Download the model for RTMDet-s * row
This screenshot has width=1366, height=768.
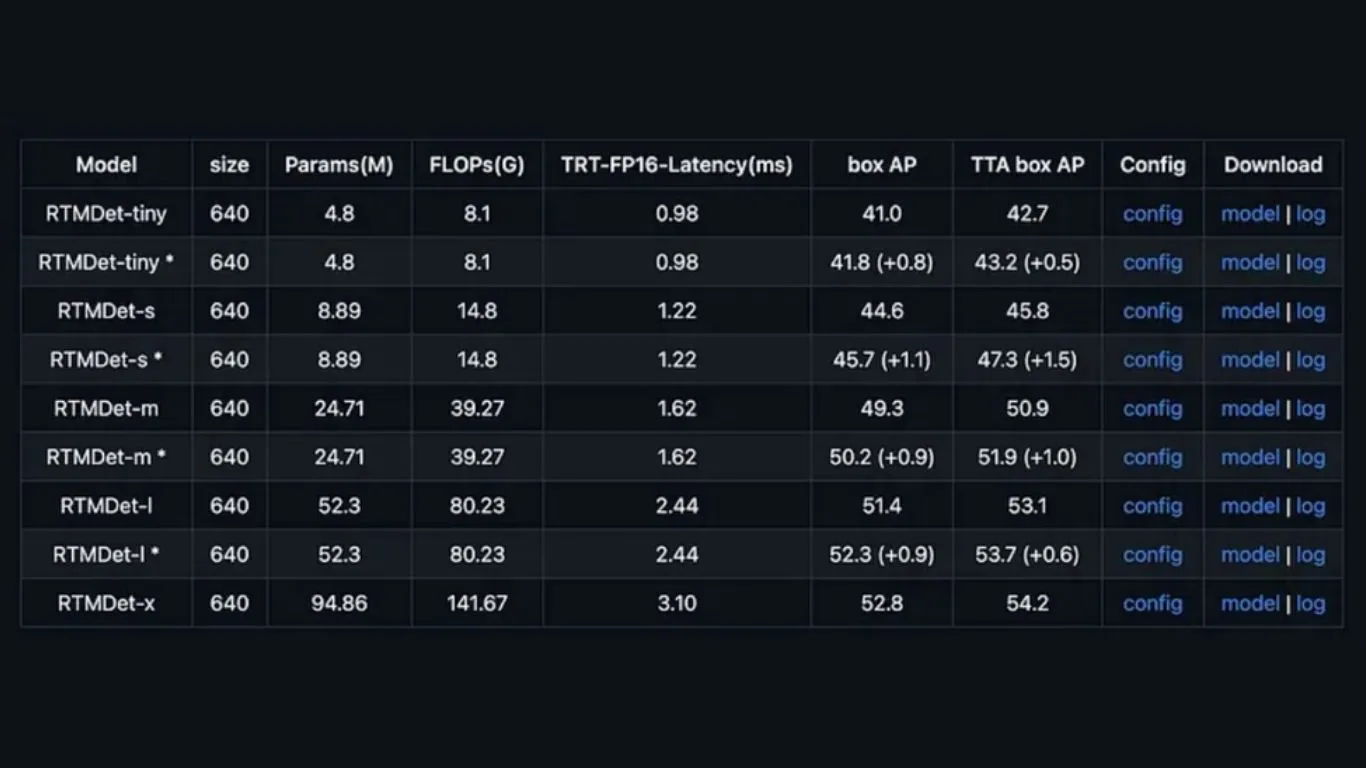click(1250, 360)
